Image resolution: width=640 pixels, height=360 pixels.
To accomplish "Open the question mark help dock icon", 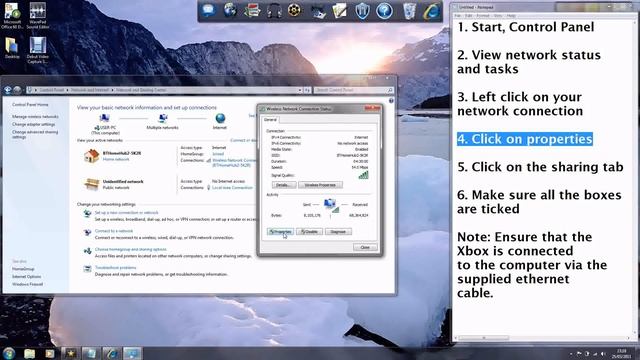I will click(x=384, y=11).
